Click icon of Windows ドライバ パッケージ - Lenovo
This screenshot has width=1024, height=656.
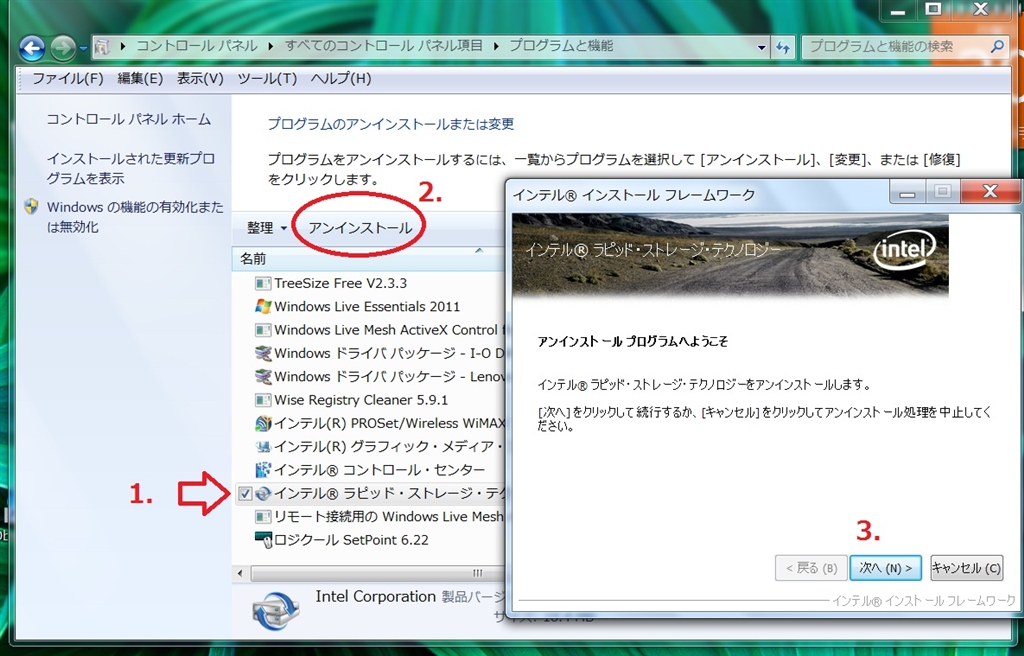tap(263, 377)
